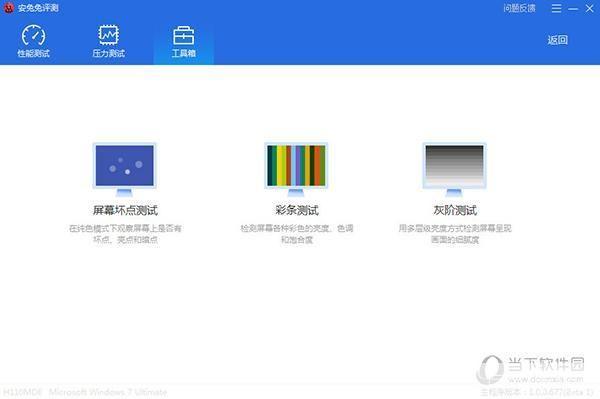600x399 pixels.
Task: Open the hamburger menu in title bar
Action: coord(556,8)
